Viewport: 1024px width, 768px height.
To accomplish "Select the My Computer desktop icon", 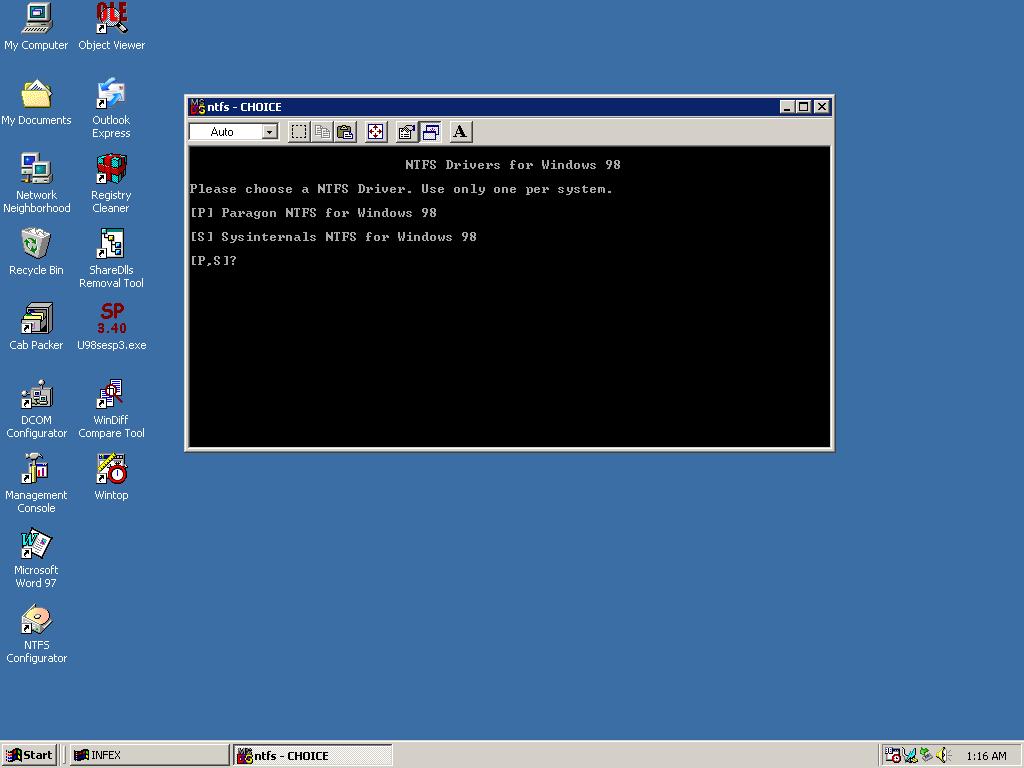I will coord(36,27).
